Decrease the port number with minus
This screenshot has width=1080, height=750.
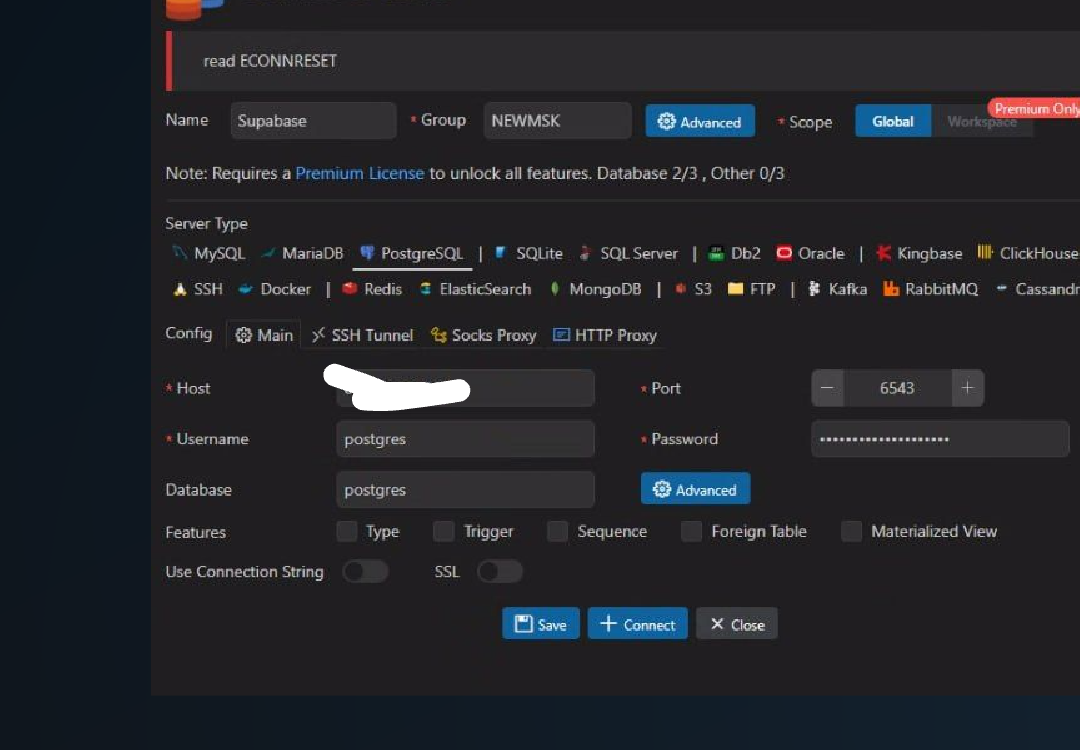coord(827,388)
